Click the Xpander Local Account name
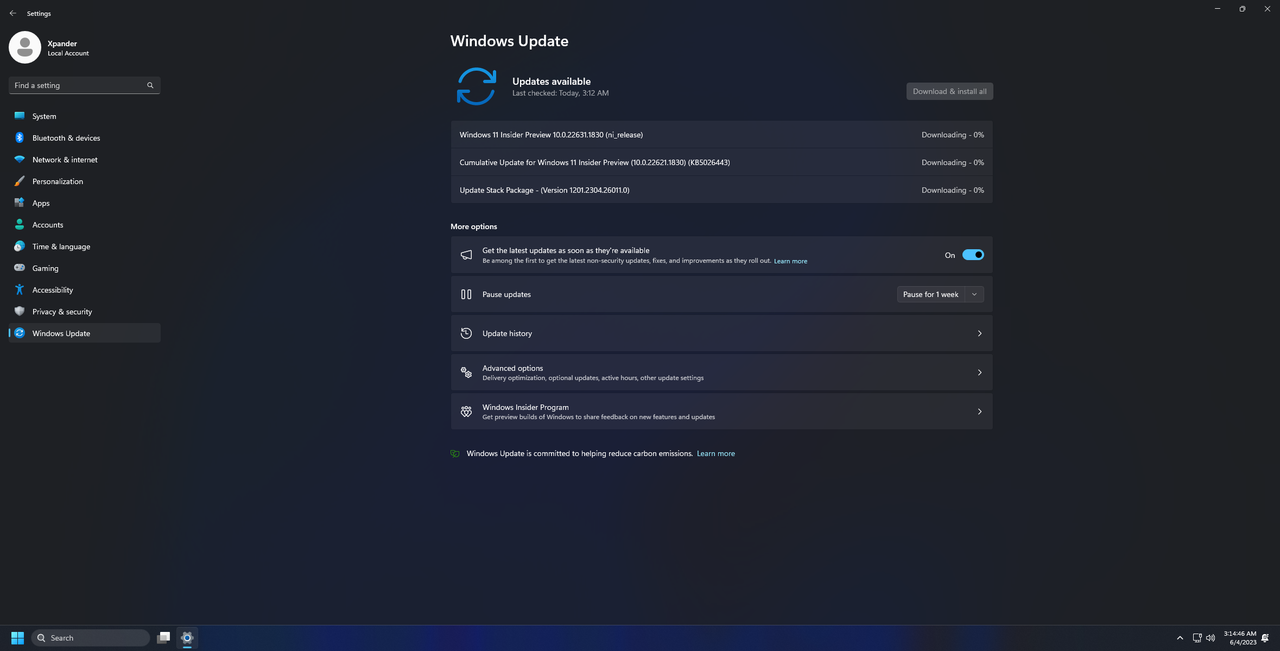The width and height of the screenshot is (1280, 651). pos(68,48)
